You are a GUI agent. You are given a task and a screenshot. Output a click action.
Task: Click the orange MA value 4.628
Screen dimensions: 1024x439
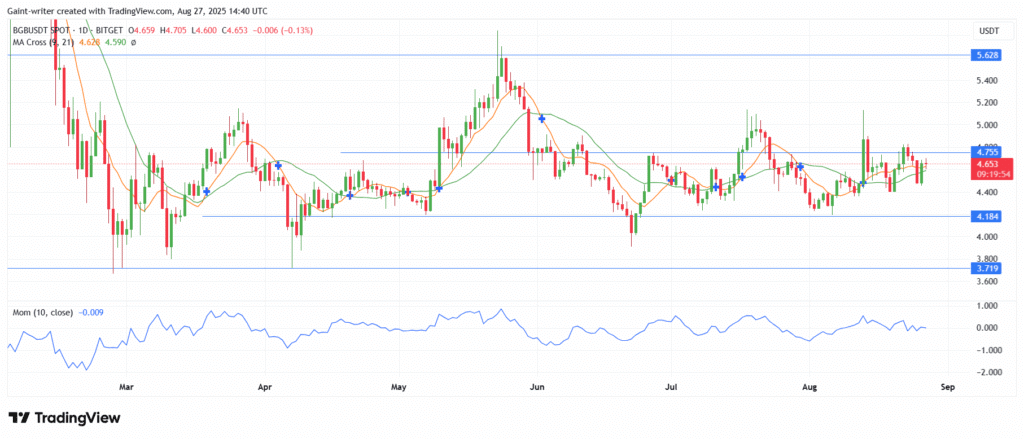tap(88, 42)
